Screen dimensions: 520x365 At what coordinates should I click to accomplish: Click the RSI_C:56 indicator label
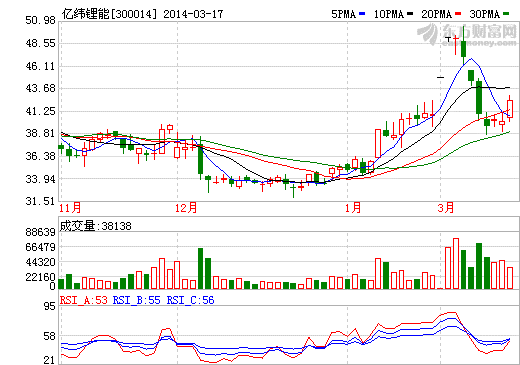point(190,300)
